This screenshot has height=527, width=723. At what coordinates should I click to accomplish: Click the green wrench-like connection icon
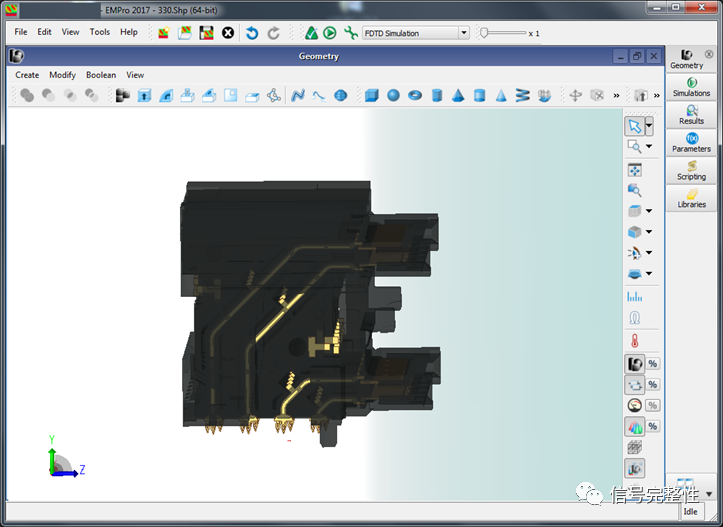pos(351,33)
